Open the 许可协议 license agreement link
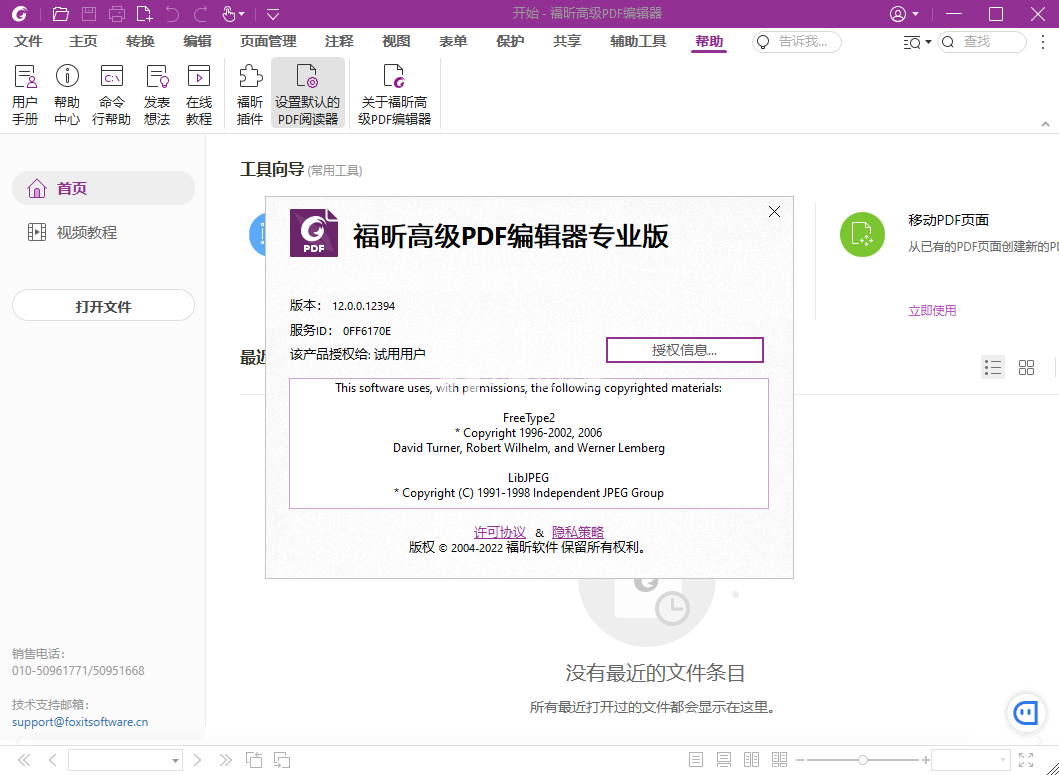The width and height of the screenshot is (1059, 775). point(500,532)
